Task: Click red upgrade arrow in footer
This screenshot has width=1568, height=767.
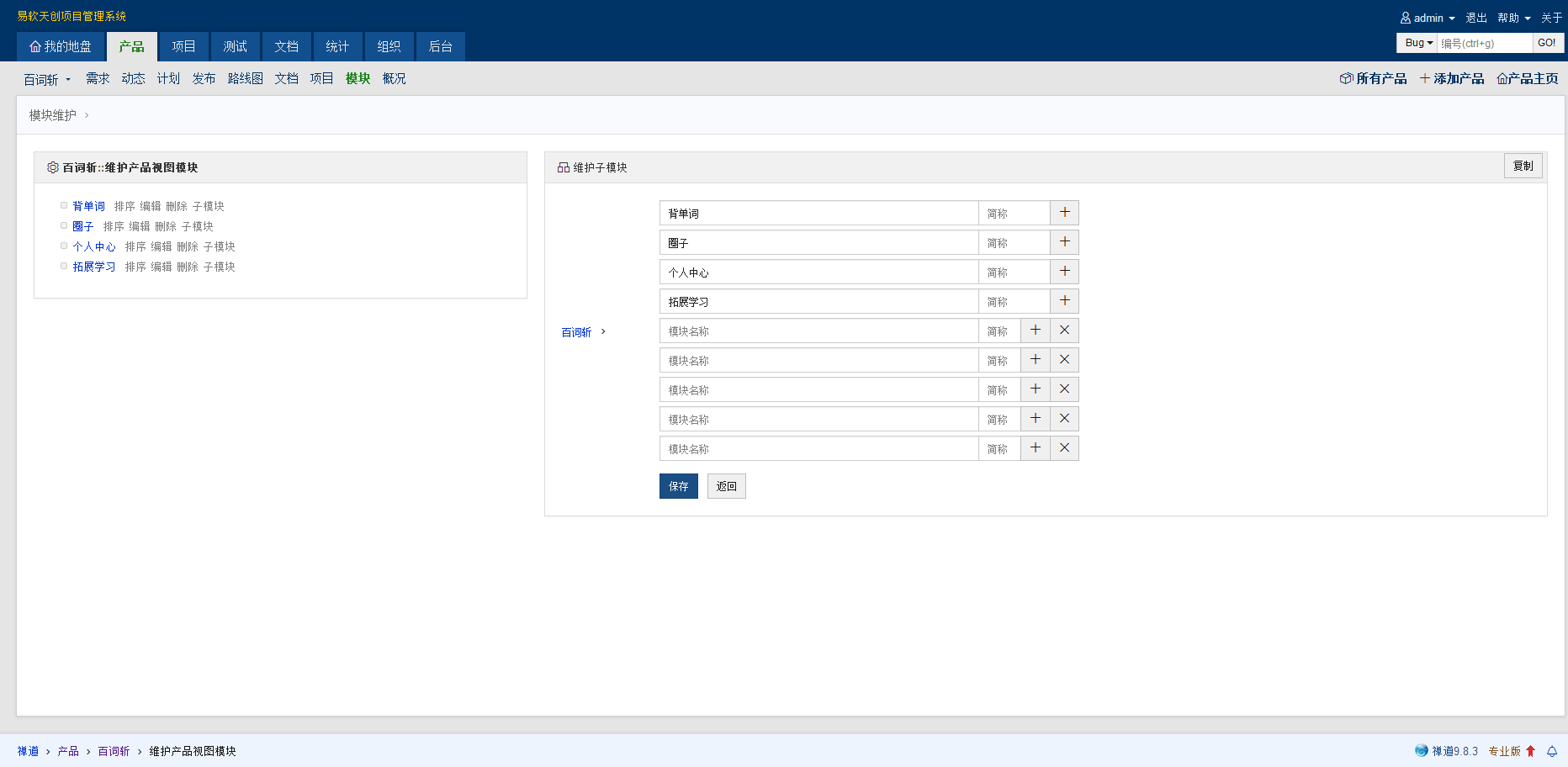Action: click(1531, 751)
